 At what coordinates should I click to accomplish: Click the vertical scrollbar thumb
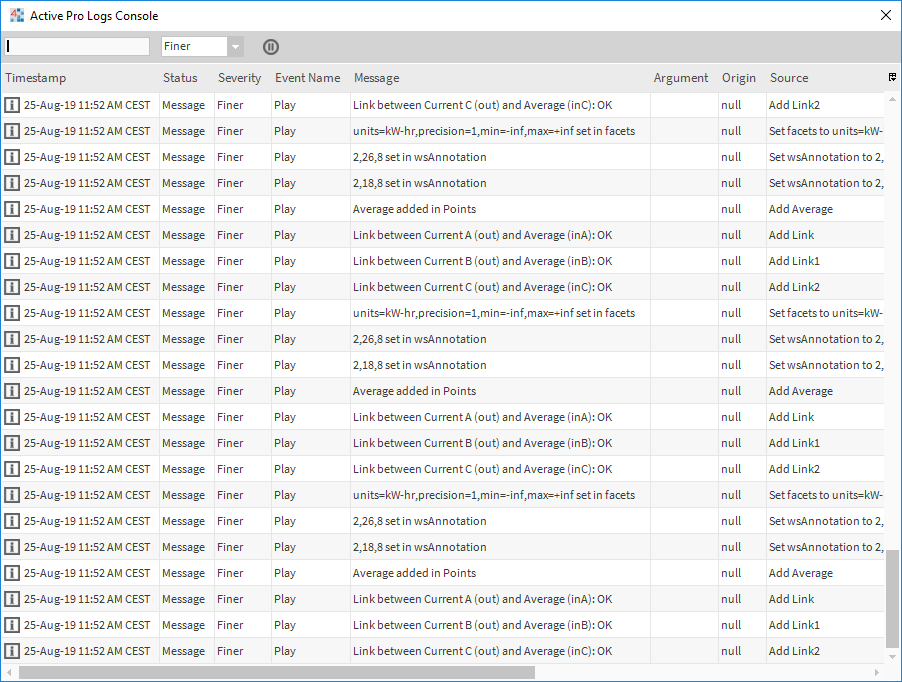pos(892,598)
